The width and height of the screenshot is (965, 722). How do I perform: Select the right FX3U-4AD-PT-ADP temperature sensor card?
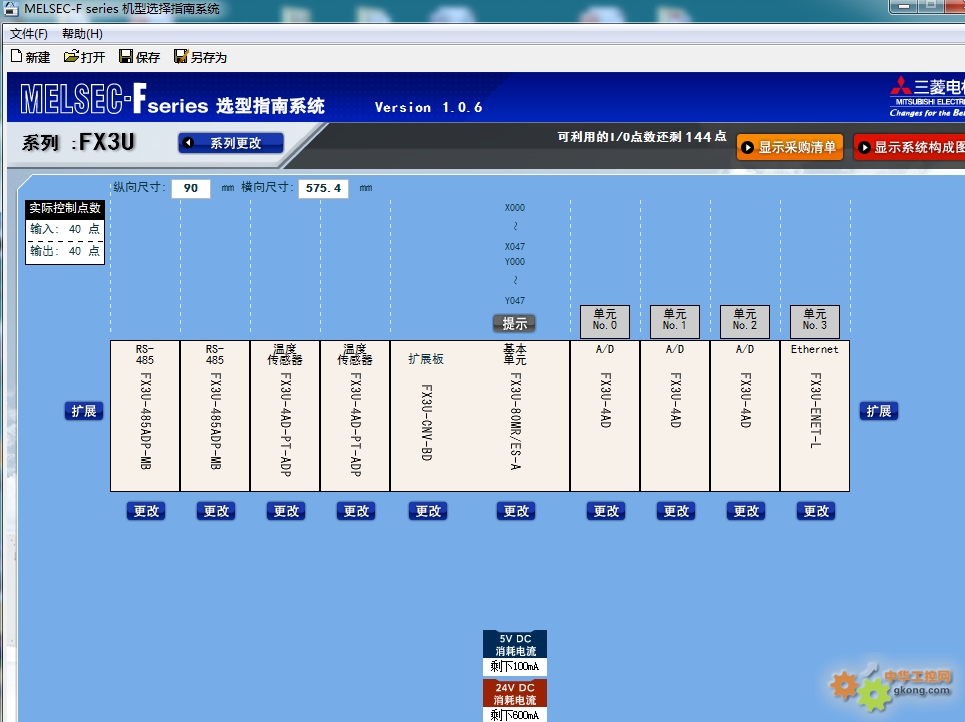355,416
